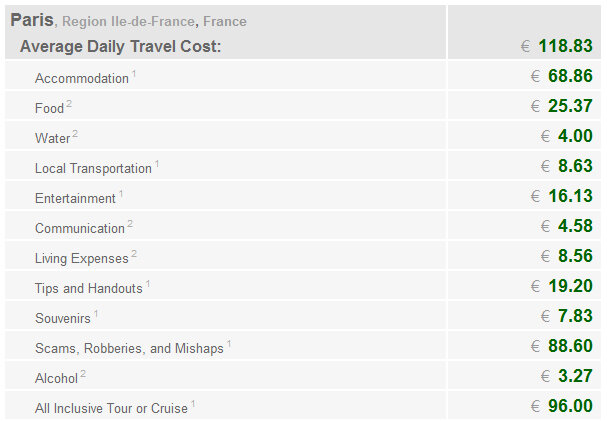Select the Accommodation cost category

tap(81, 78)
